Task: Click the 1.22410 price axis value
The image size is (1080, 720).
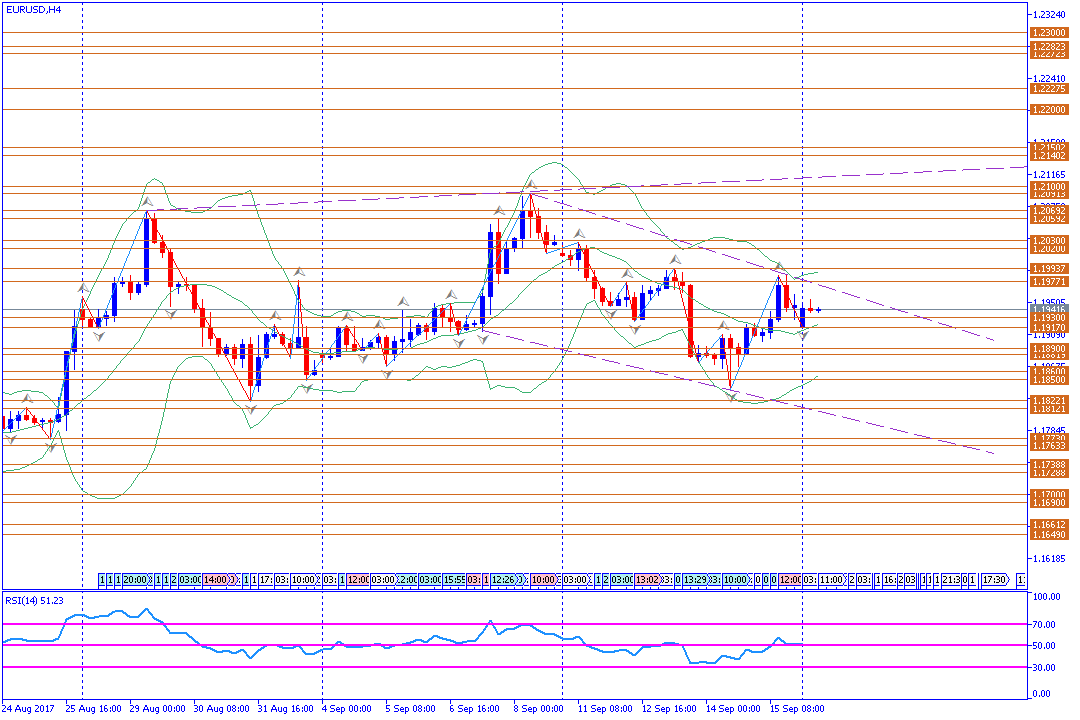Action: tap(1051, 79)
